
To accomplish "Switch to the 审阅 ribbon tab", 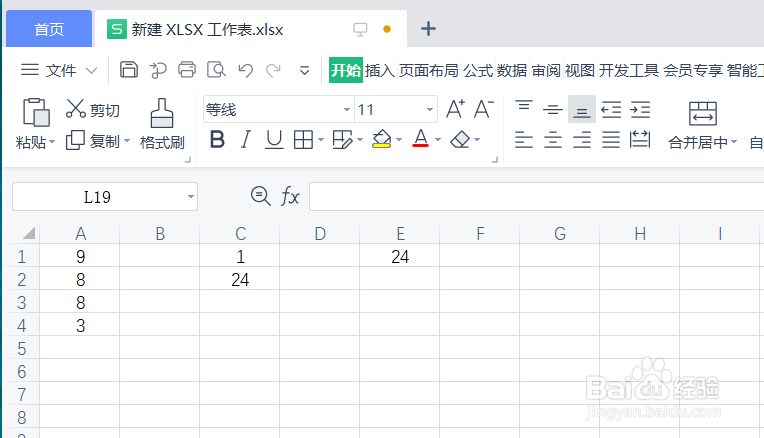I will click(546, 71).
